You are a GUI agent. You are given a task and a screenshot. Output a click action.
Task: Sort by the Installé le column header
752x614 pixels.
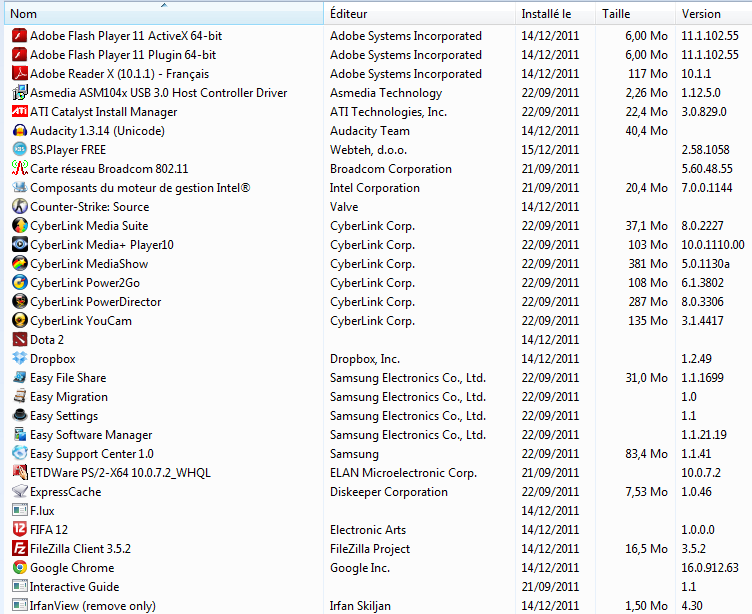pos(556,14)
